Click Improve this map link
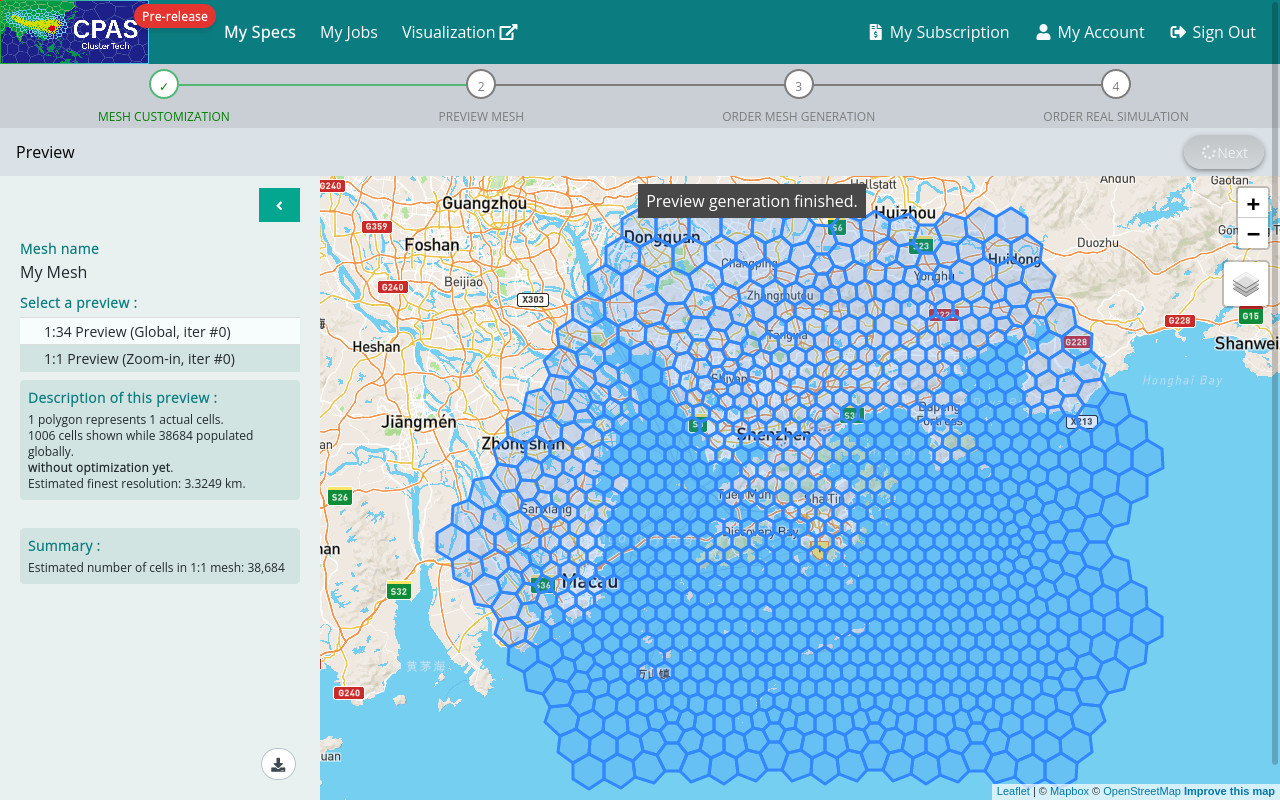The image size is (1280, 800). [x=1229, y=791]
